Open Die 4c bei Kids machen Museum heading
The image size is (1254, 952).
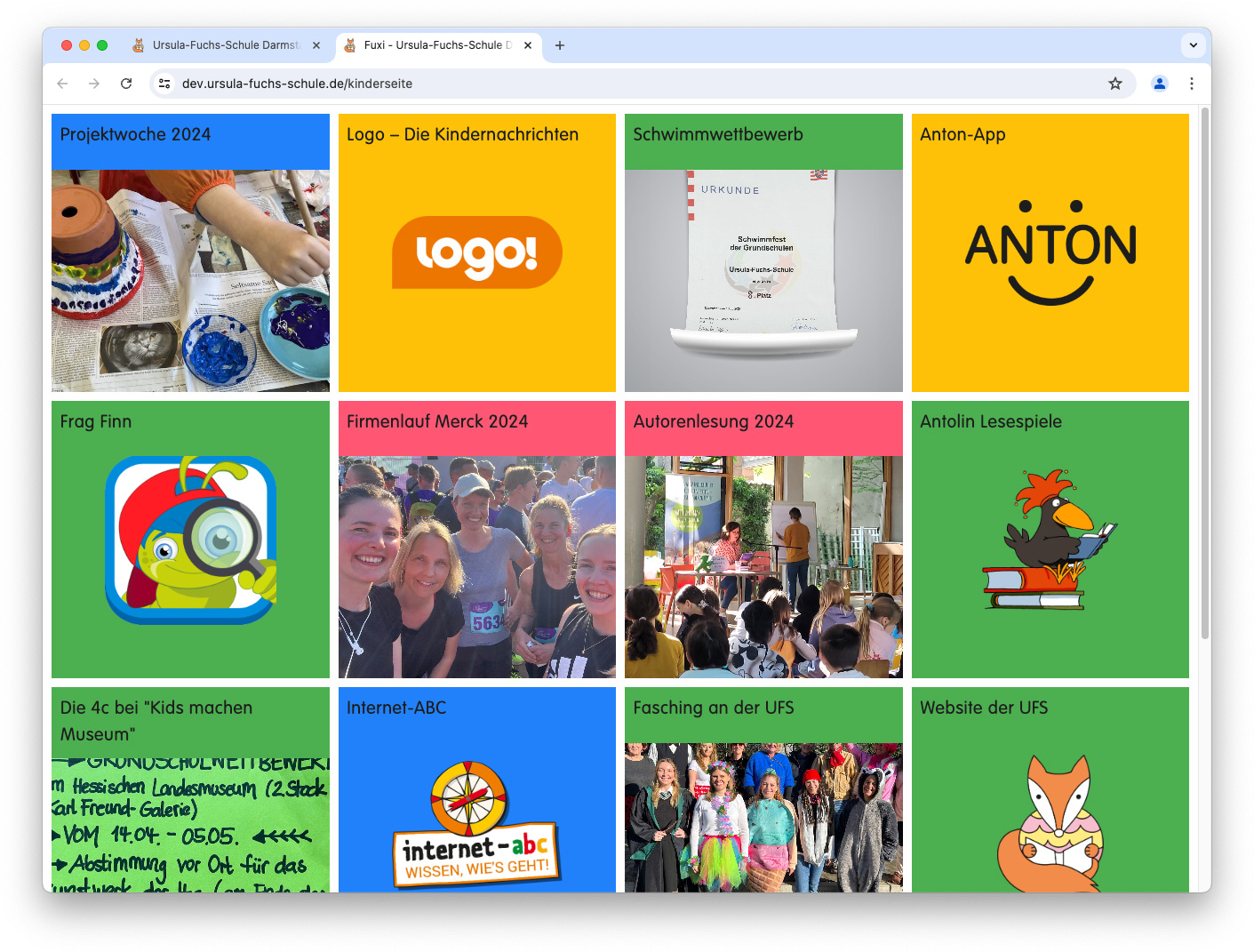click(156, 721)
